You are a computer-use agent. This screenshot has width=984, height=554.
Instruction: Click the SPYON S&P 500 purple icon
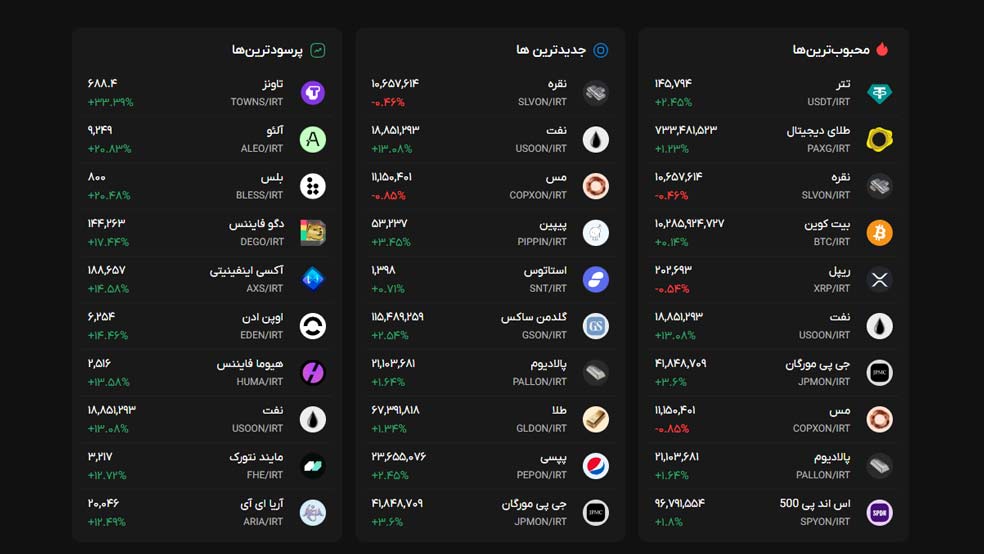point(879,513)
